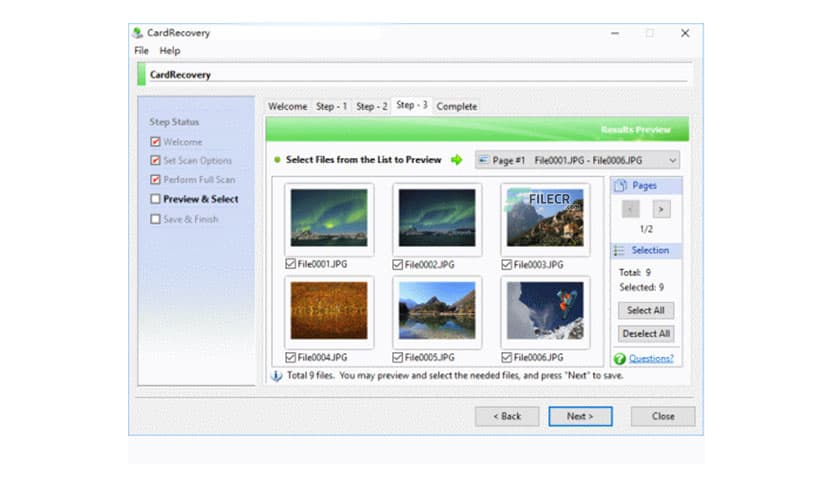Click the Save & Finish status checkbox
This screenshot has width=836, height=484.
tap(155, 219)
